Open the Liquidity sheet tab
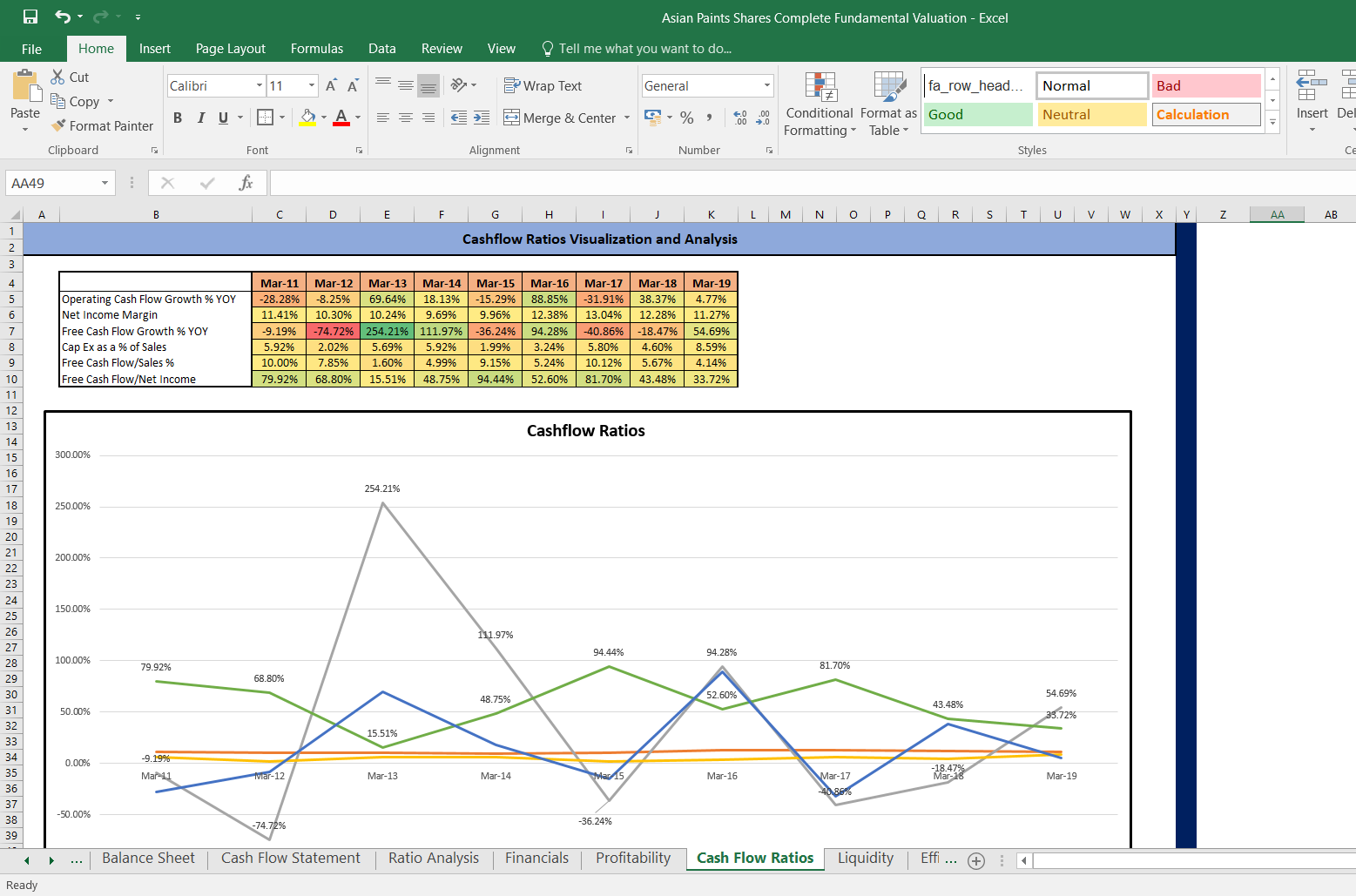Viewport: 1356px width, 896px height. (x=866, y=858)
